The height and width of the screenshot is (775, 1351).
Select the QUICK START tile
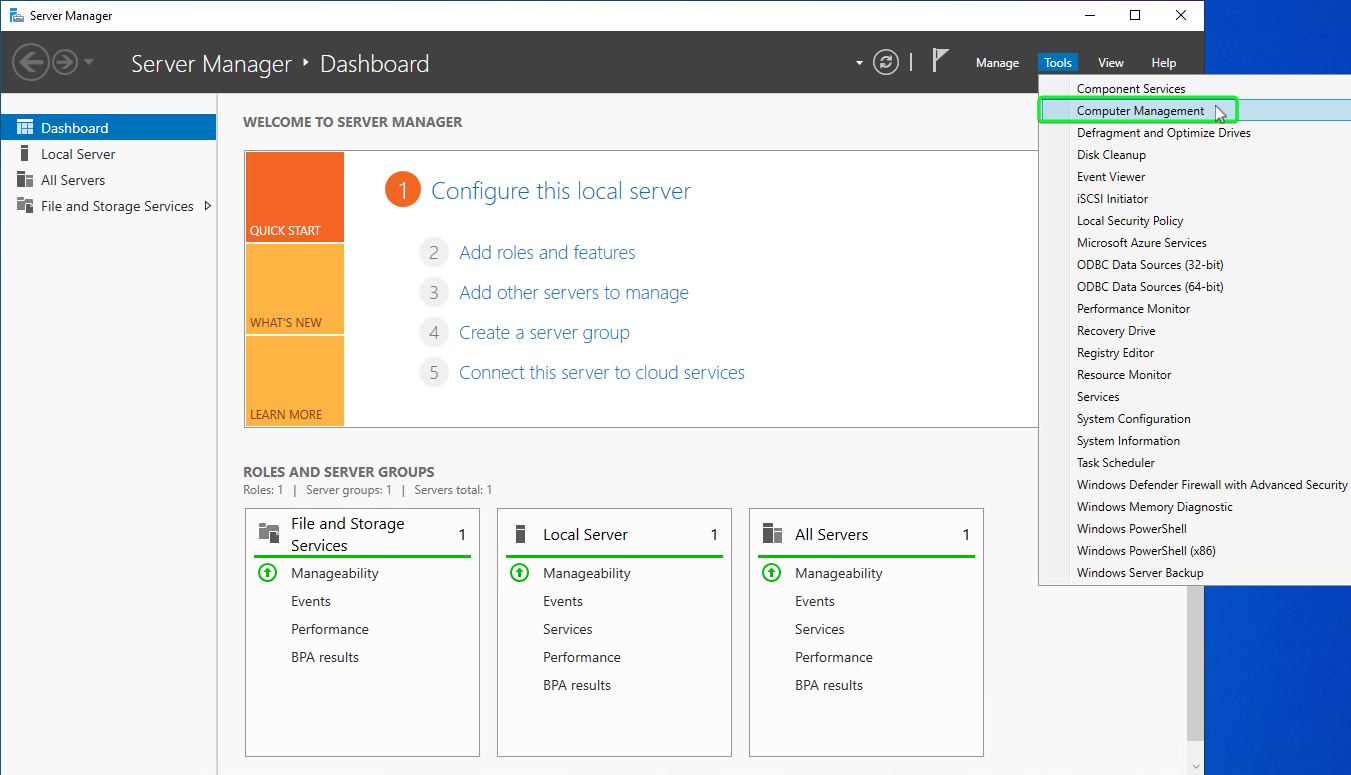pyautogui.click(x=295, y=197)
